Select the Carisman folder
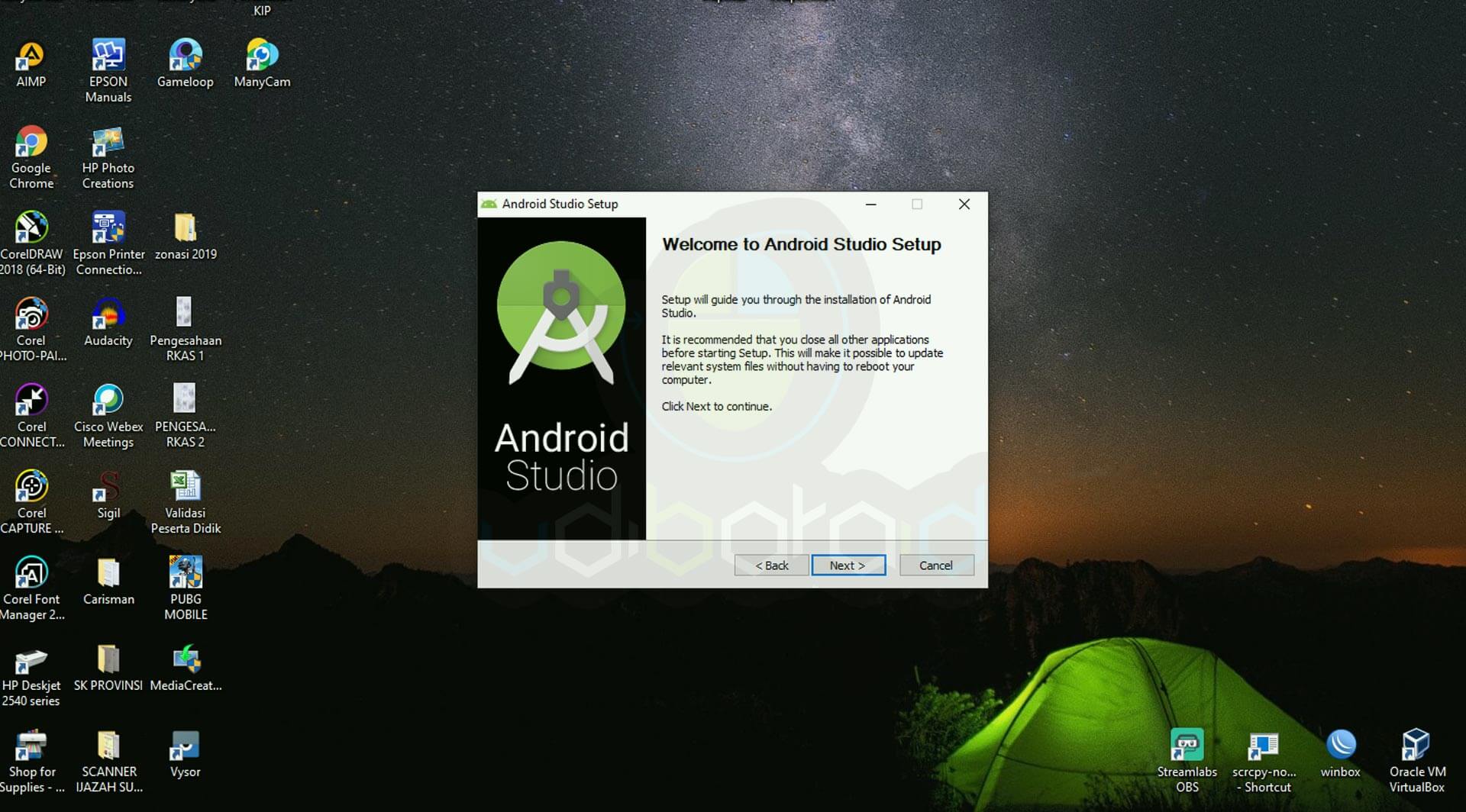 108,582
